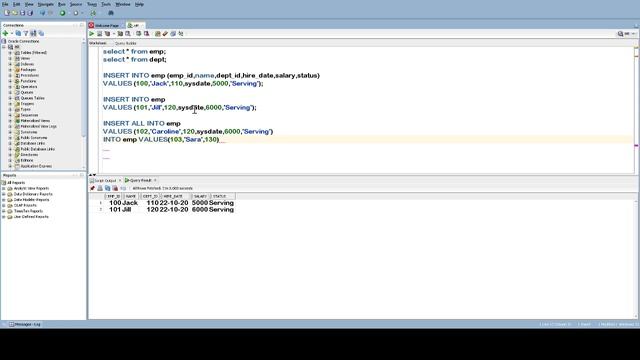This screenshot has height=360, width=640.
Task: Click the pin icon in Query Result toolbar
Action: click(x=92, y=188)
